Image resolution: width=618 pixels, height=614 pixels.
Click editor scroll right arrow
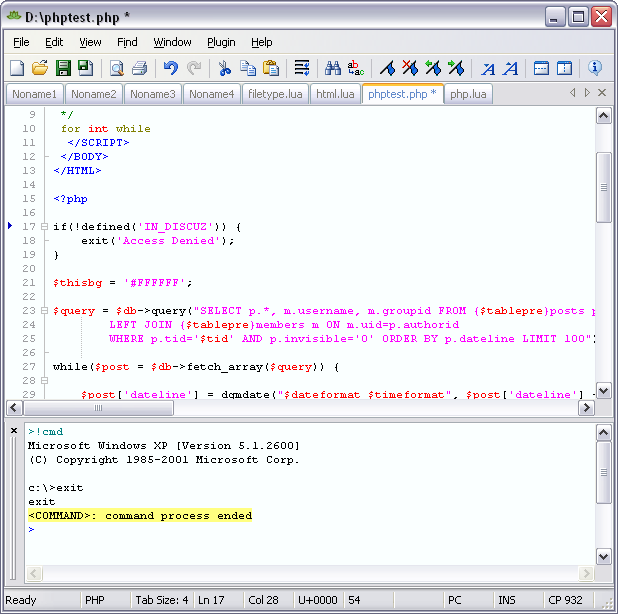pyautogui.click(x=586, y=407)
